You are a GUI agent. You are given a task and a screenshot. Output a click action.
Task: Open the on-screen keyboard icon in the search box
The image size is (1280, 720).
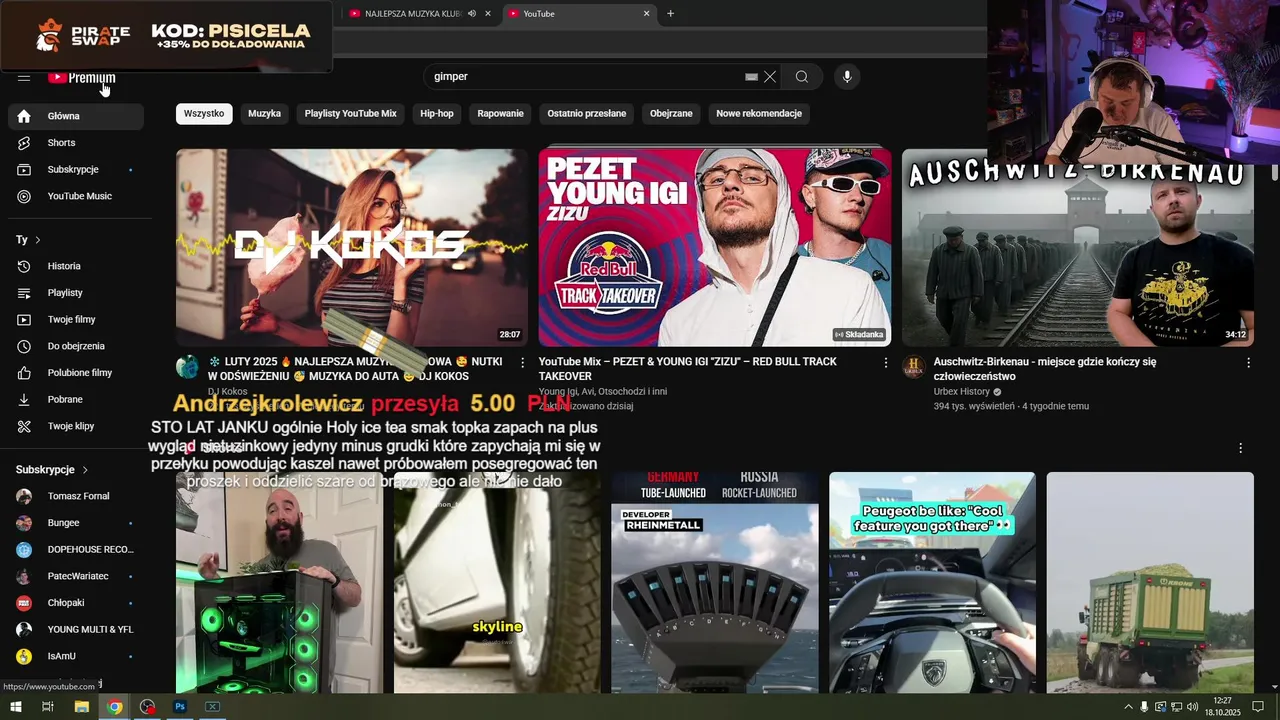[x=751, y=77]
